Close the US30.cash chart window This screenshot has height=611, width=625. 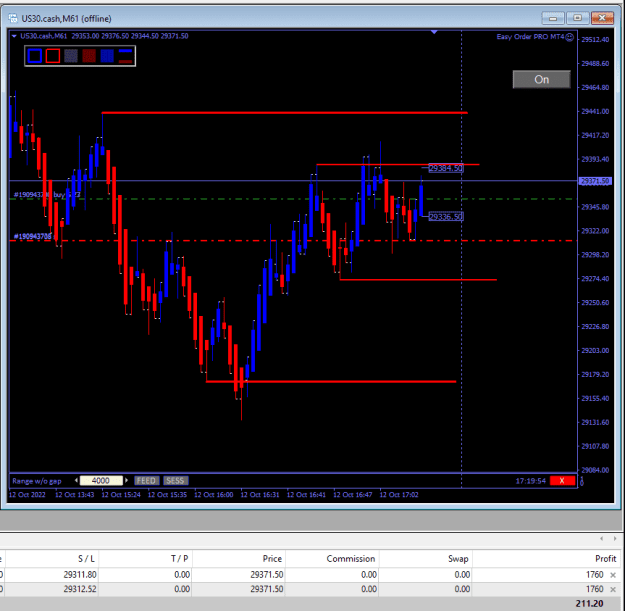point(602,18)
